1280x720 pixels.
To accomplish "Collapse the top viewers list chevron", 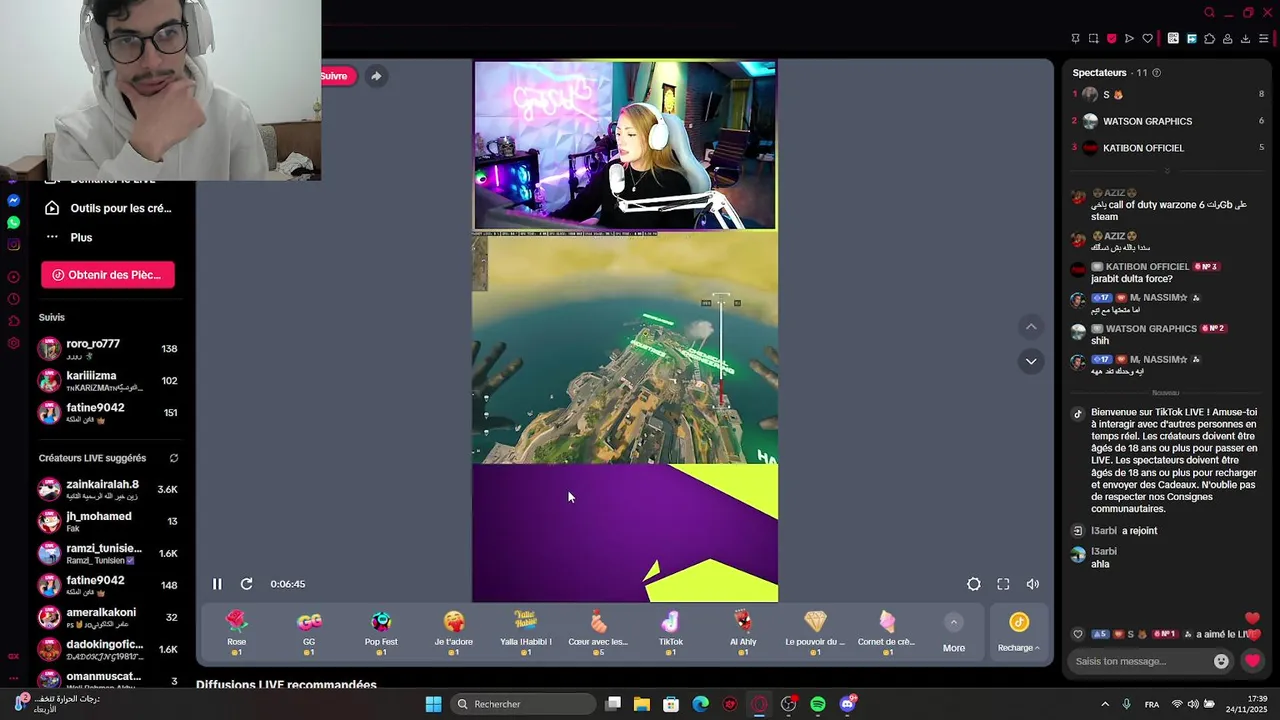I will pyautogui.click(x=1166, y=171).
